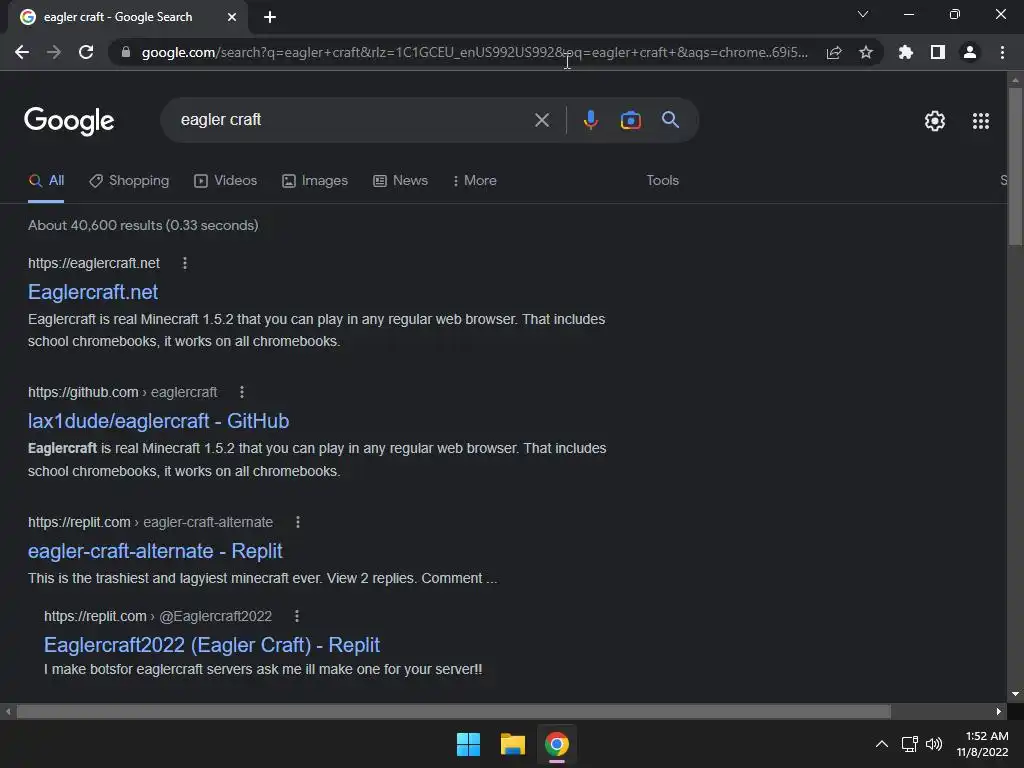1024x768 pixels.
Task: Click the github.com › eaglercraft breadcrumb
Action: (x=123, y=392)
